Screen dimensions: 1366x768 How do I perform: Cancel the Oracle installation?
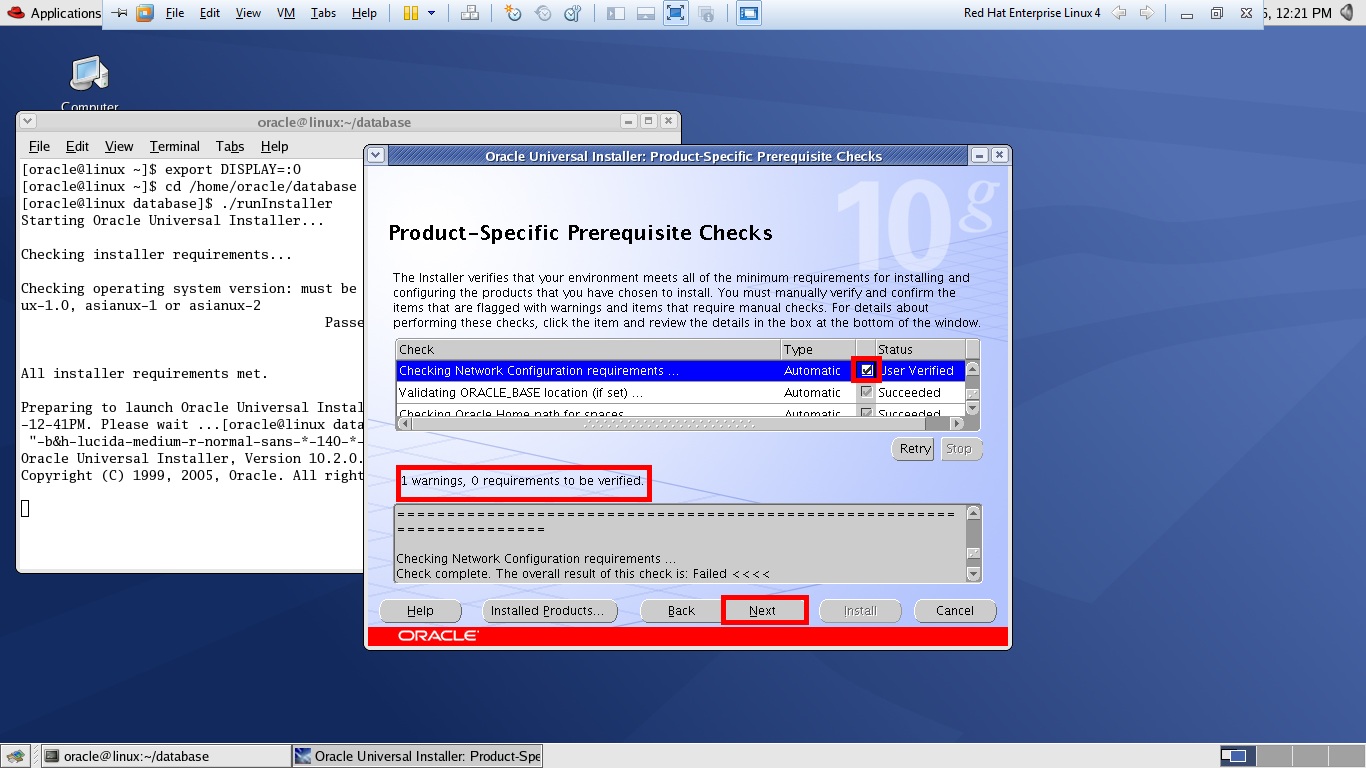coord(955,610)
